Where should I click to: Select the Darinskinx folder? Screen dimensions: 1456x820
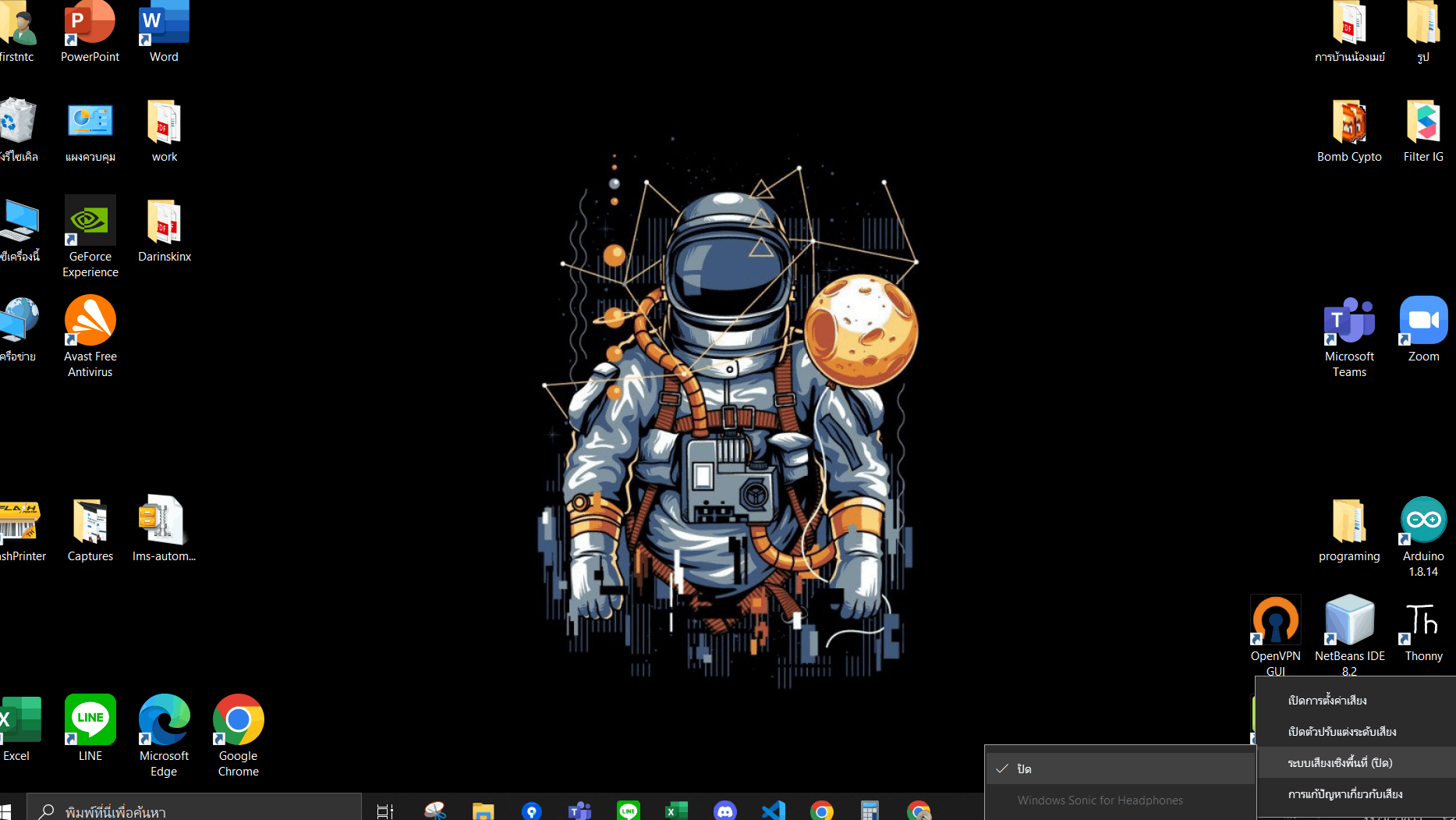click(x=165, y=231)
